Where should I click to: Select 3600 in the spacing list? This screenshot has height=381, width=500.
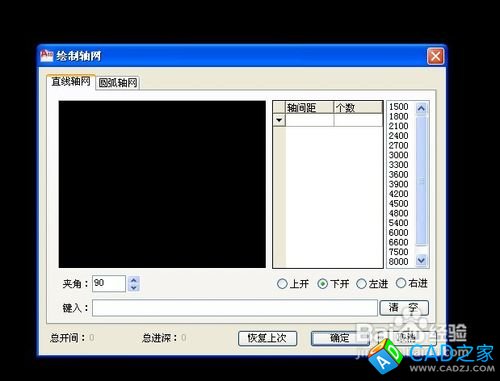(398, 174)
